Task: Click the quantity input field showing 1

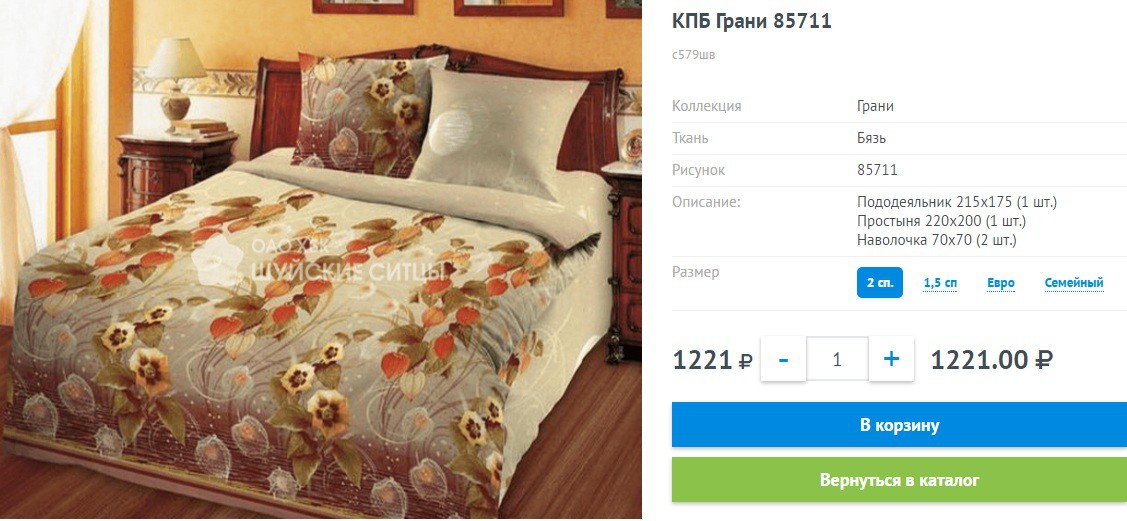Action: tap(837, 359)
